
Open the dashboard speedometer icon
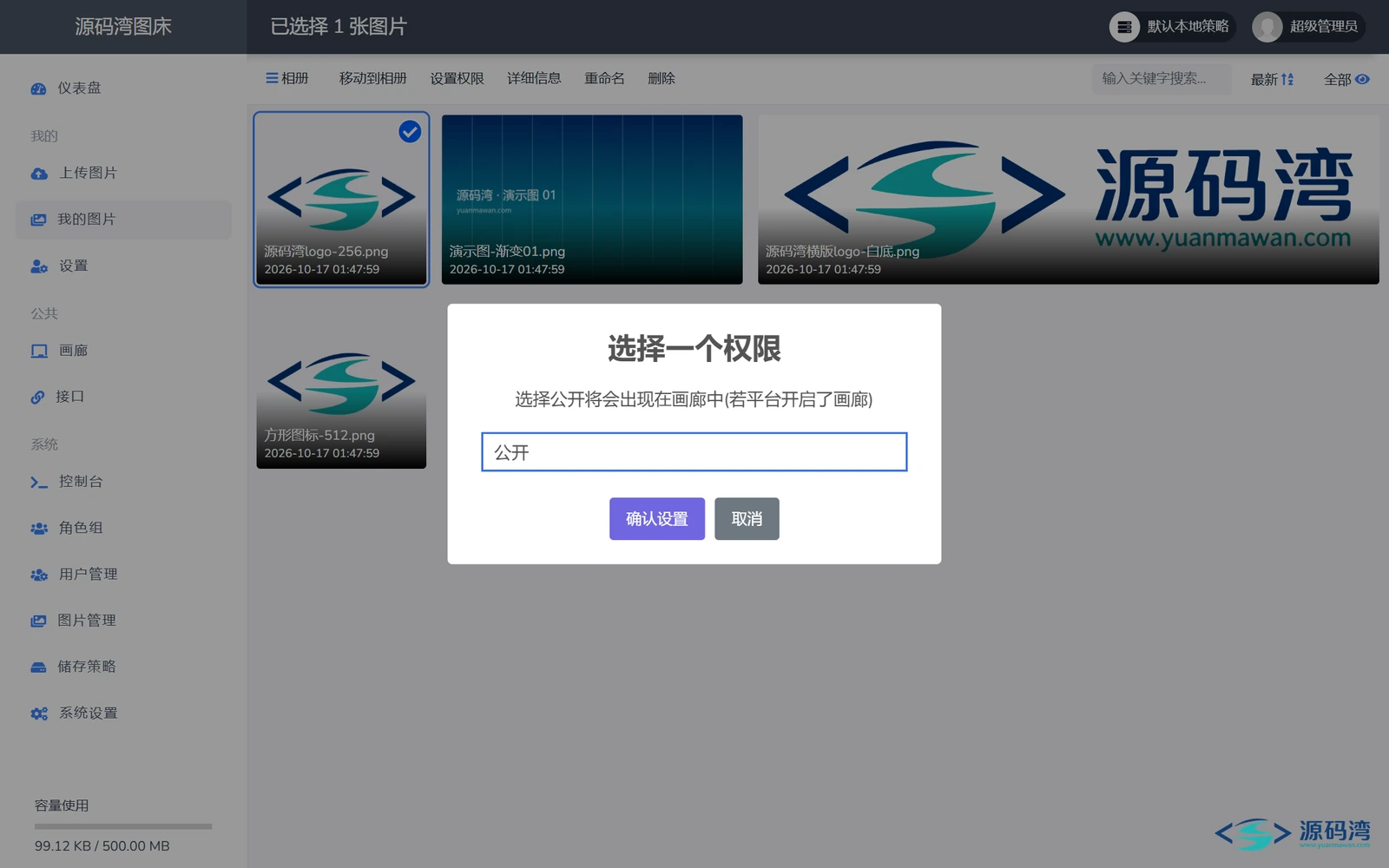38,89
